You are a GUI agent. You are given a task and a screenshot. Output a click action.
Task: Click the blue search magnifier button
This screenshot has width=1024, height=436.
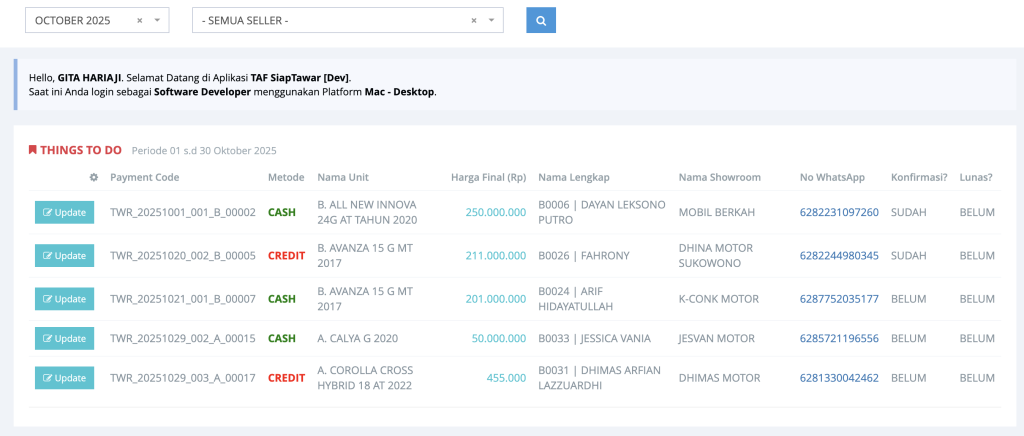pyautogui.click(x=541, y=20)
